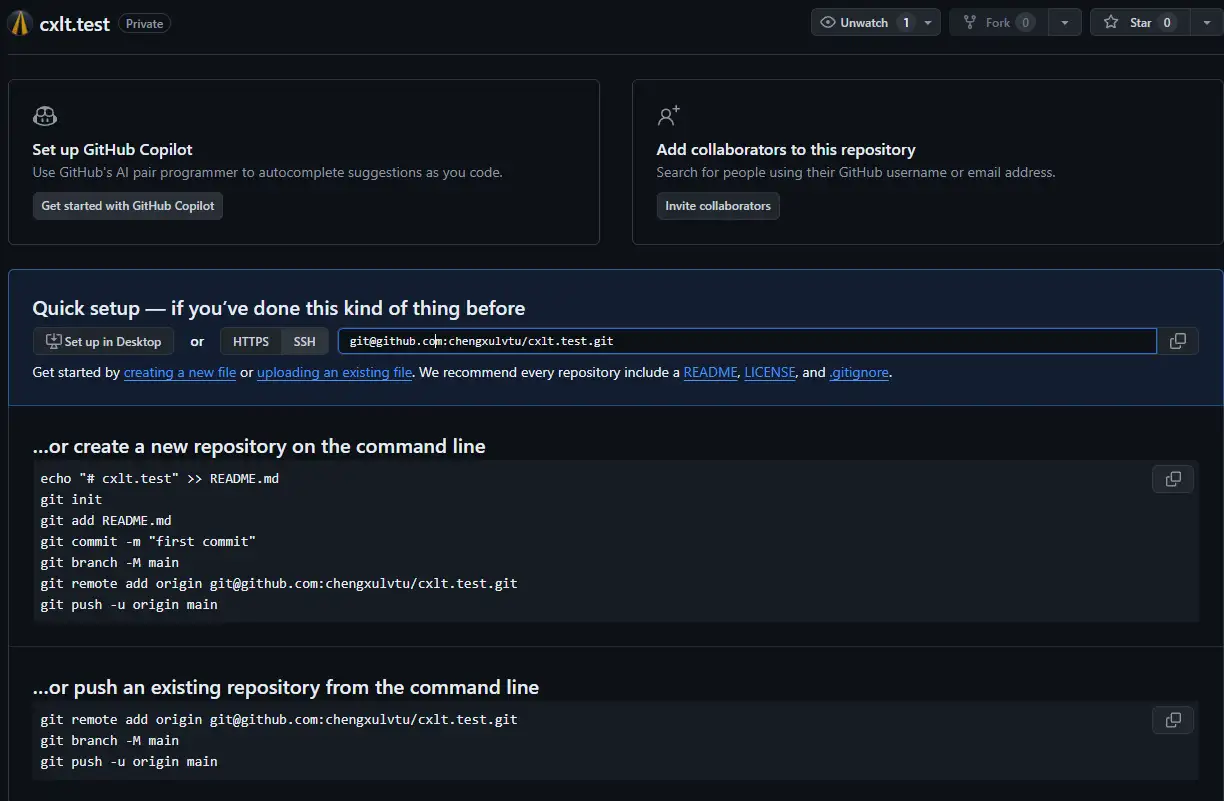Click the create a new repository heading
1224x801 pixels.
pyautogui.click(x=259, y=446)
